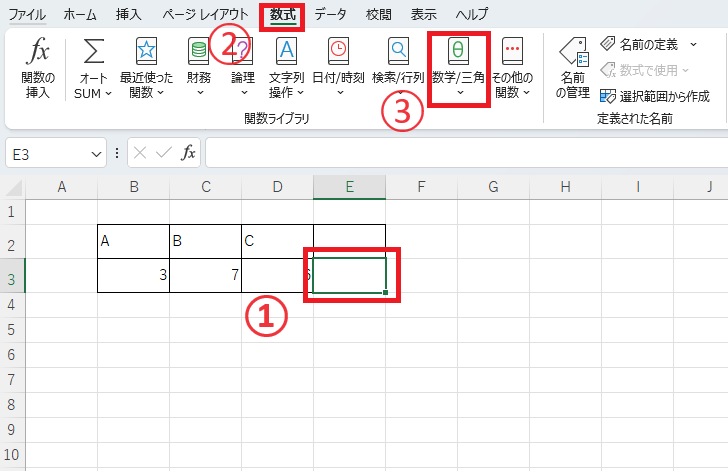Open the Financial (財務) functions list
The image size is (728, 471).
[x=199, y=68]
